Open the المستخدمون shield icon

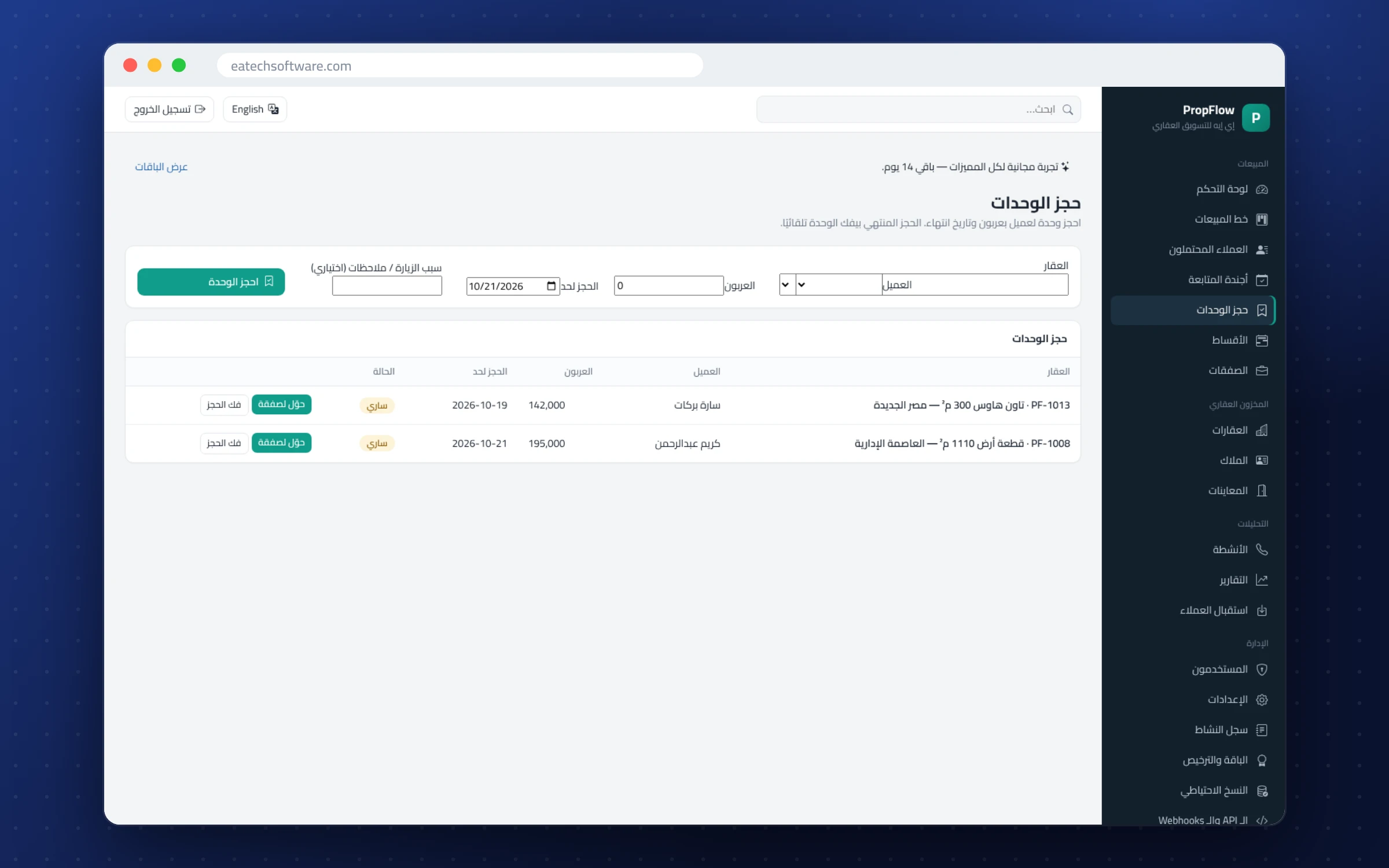pyautogui.click(x=1262, y=670)
